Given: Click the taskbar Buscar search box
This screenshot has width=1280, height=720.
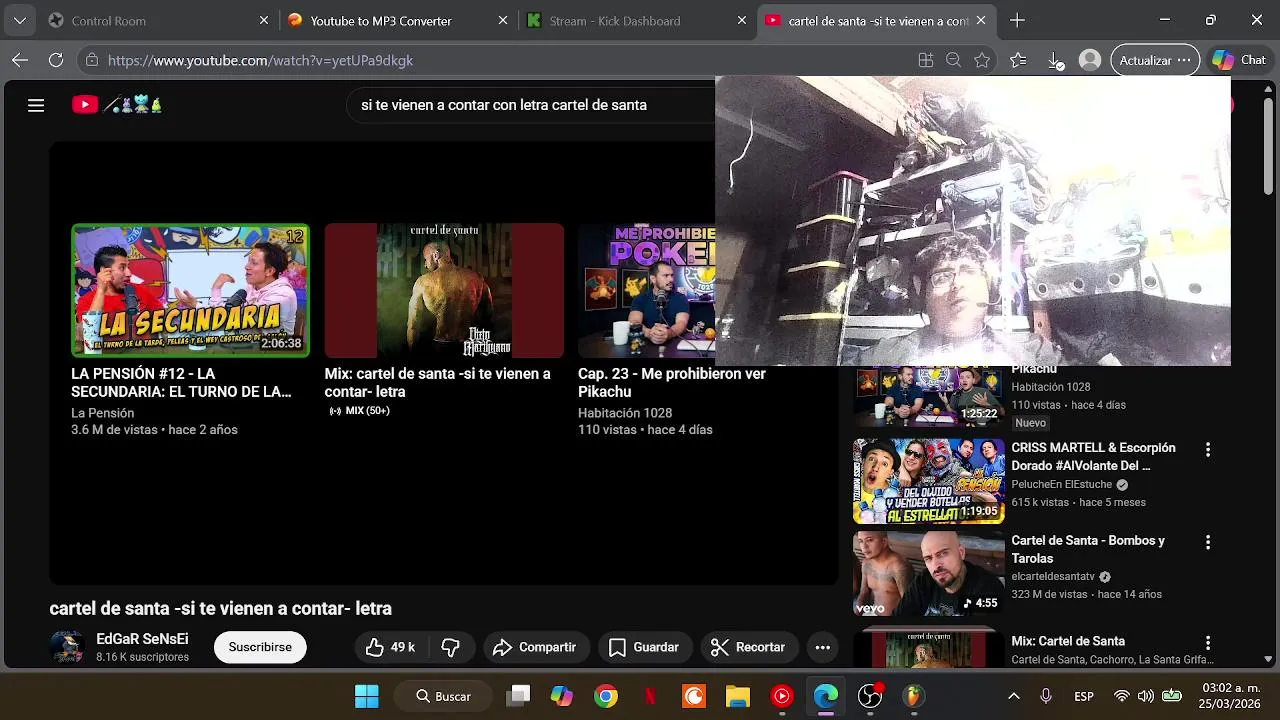Looking at the screenshot, I should coord(443,696).
